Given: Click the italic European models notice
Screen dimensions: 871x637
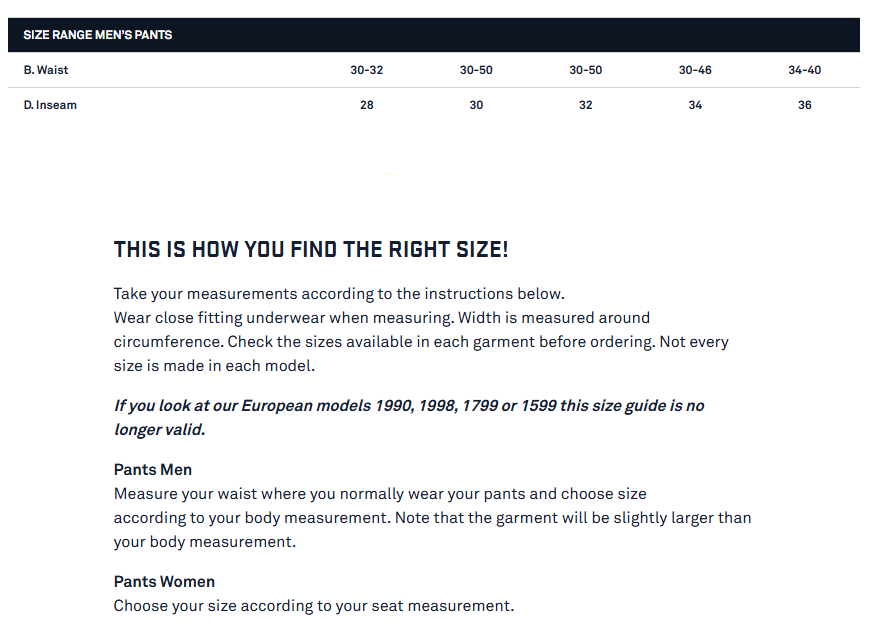Looking at the screenshot, I should pos(409,417).
